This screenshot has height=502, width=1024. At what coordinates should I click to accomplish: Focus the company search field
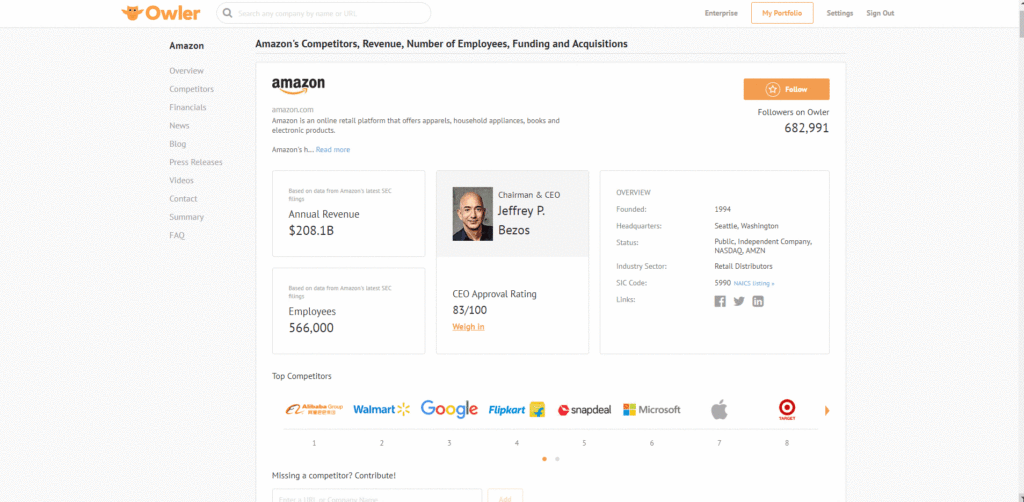pyautogui.click(x=324, y=13)
